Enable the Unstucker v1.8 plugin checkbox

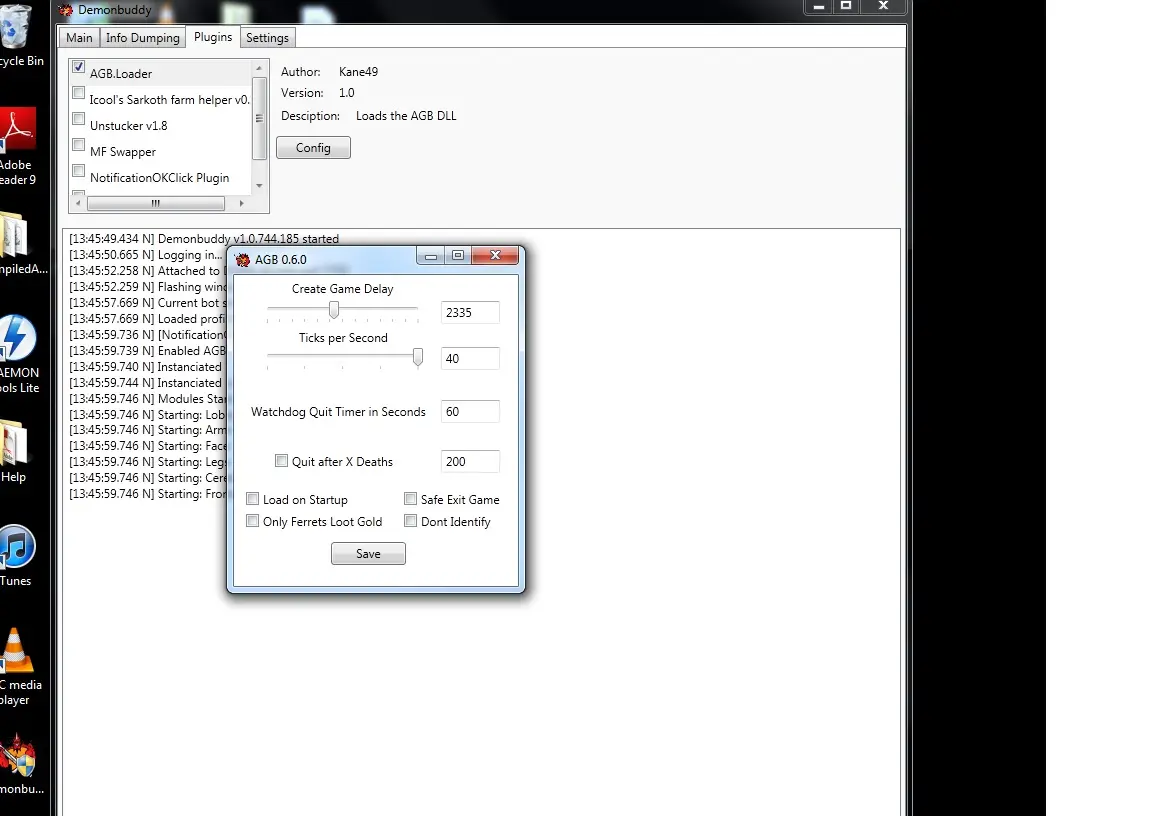[79, 119]
